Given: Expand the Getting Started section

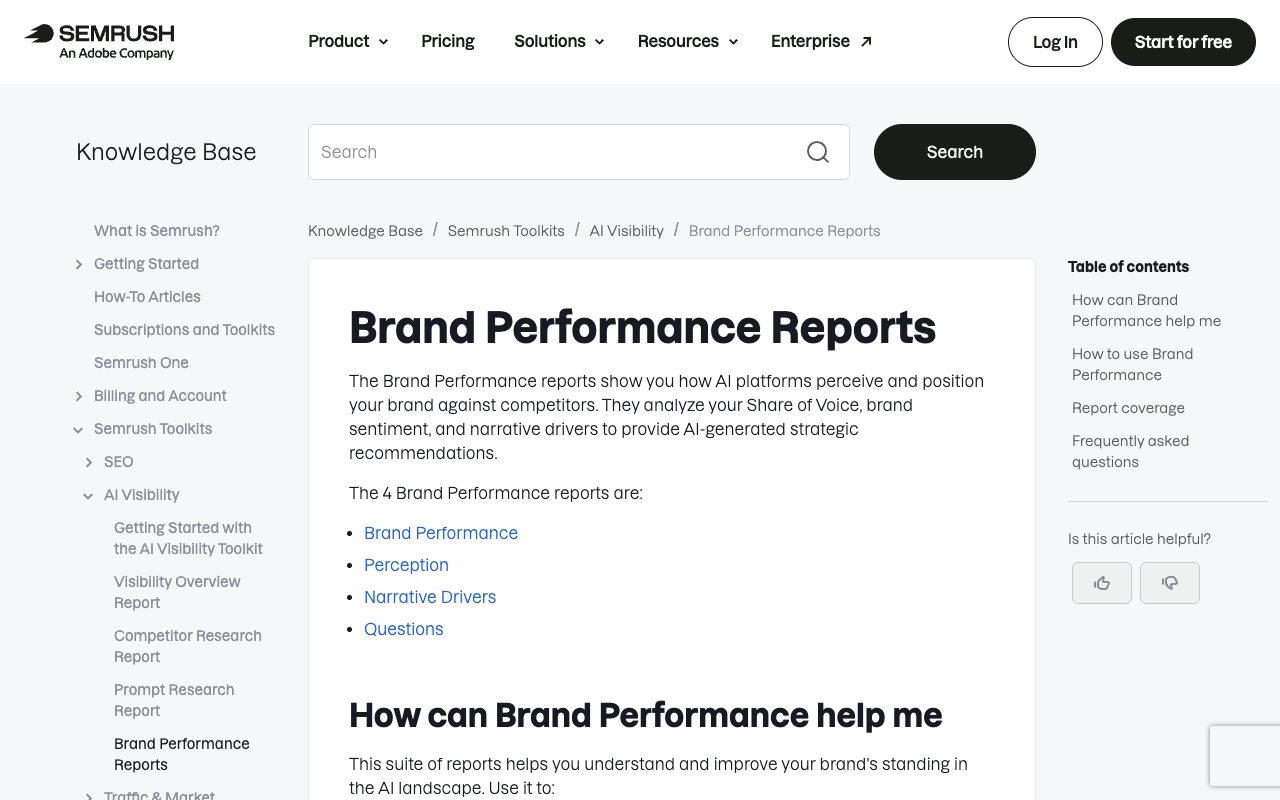Looking at the screenshot, I should click(79, 264).
